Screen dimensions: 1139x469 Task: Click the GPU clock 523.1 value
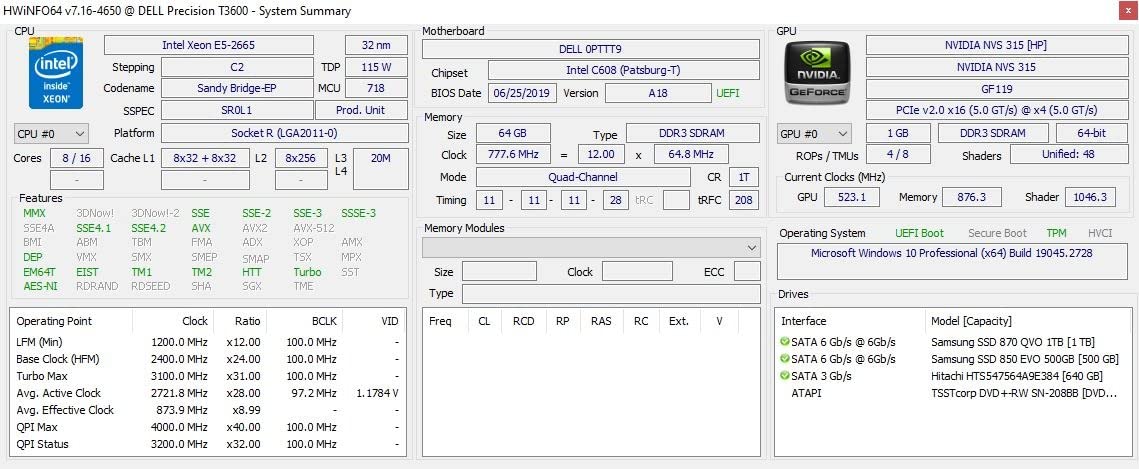tap(852, 197)
